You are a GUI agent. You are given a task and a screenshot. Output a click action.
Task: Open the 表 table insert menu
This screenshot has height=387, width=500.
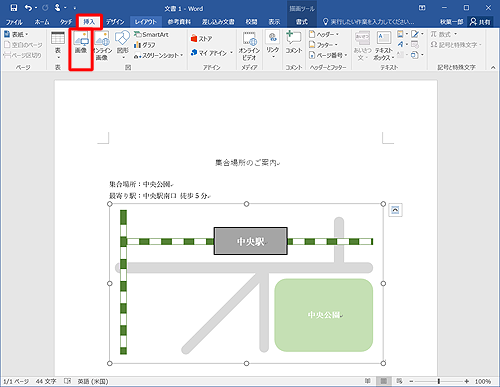(58, 46)
